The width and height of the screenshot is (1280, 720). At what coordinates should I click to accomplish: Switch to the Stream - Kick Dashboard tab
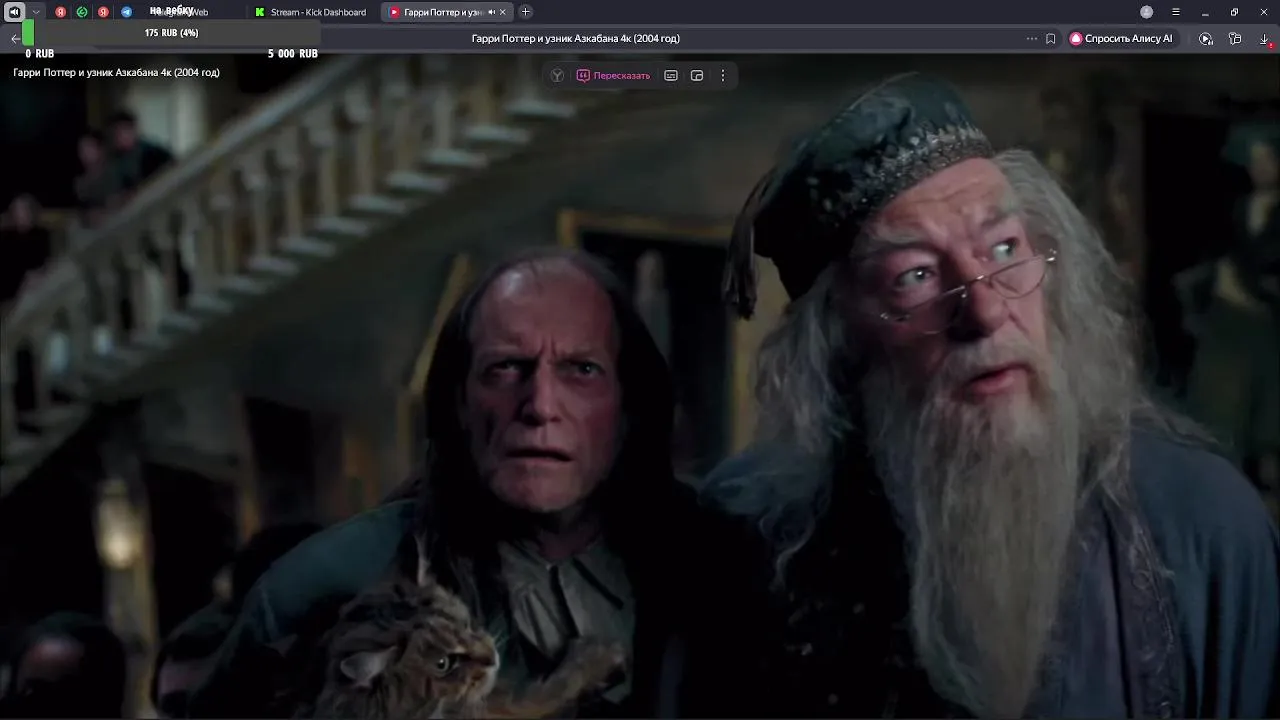[310, 12]
